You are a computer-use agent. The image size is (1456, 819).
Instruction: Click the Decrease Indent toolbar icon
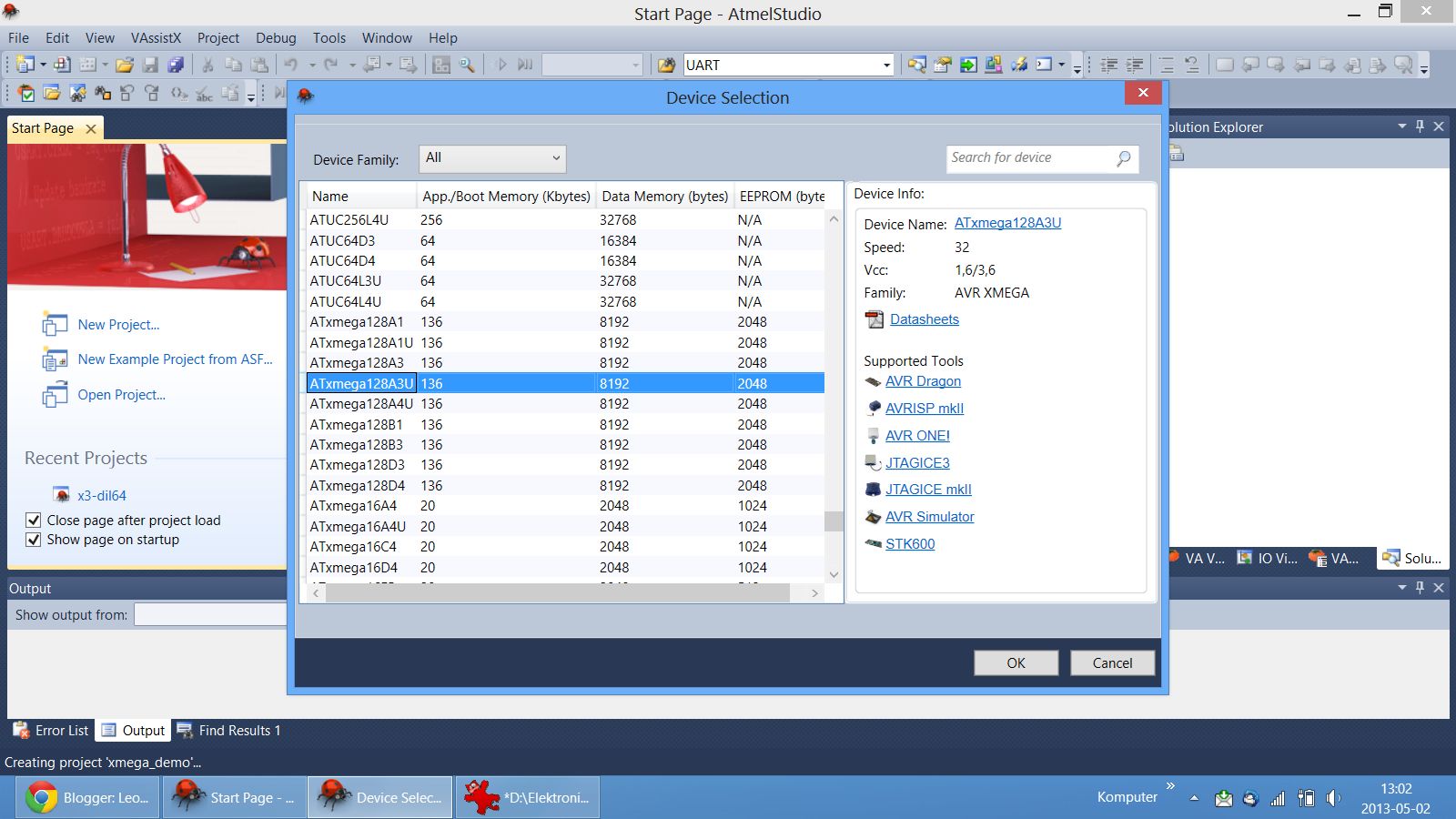(1109, 65)
